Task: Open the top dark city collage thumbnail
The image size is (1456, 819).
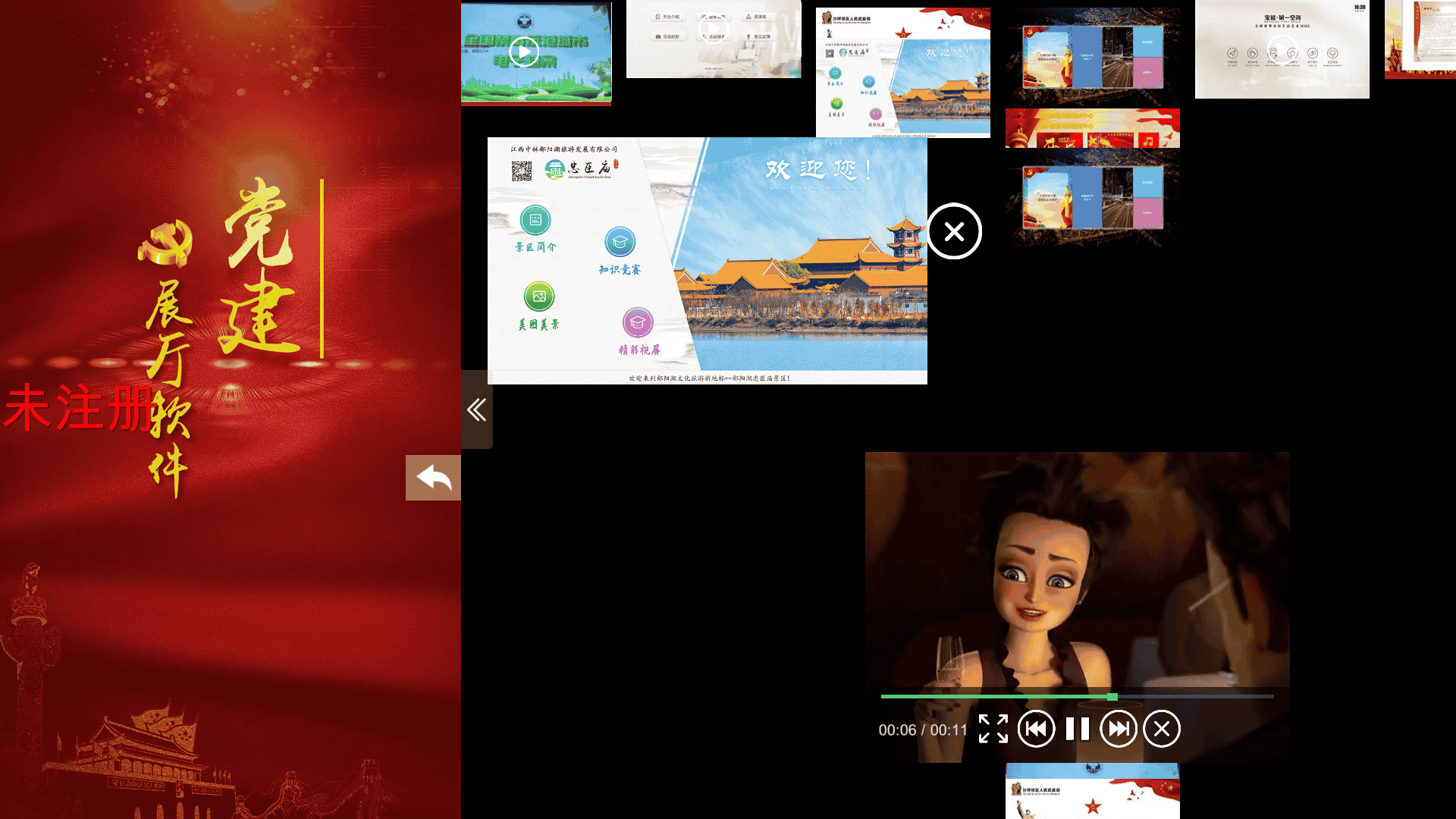Action: click(1092, 57)
